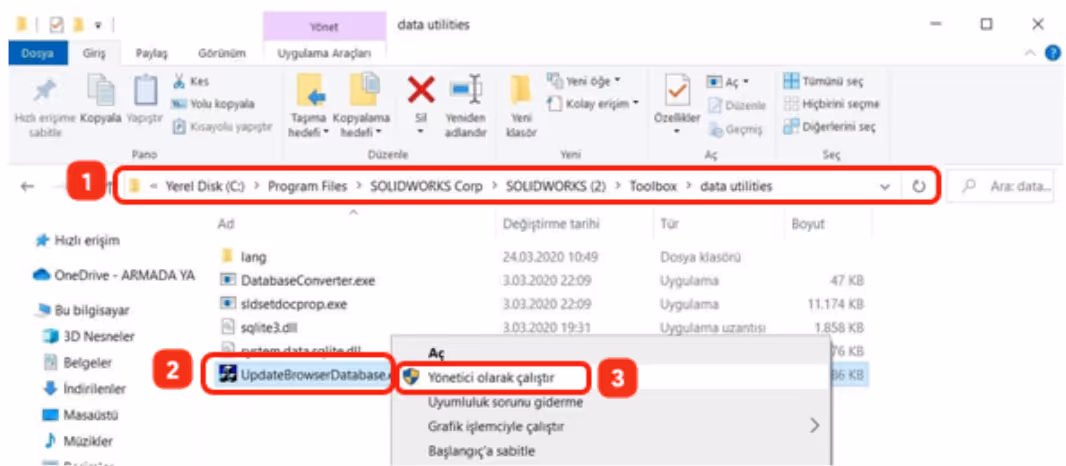Click the red Sil delete icon
This screenshot has height=466, width=1066.
point(421,89)
